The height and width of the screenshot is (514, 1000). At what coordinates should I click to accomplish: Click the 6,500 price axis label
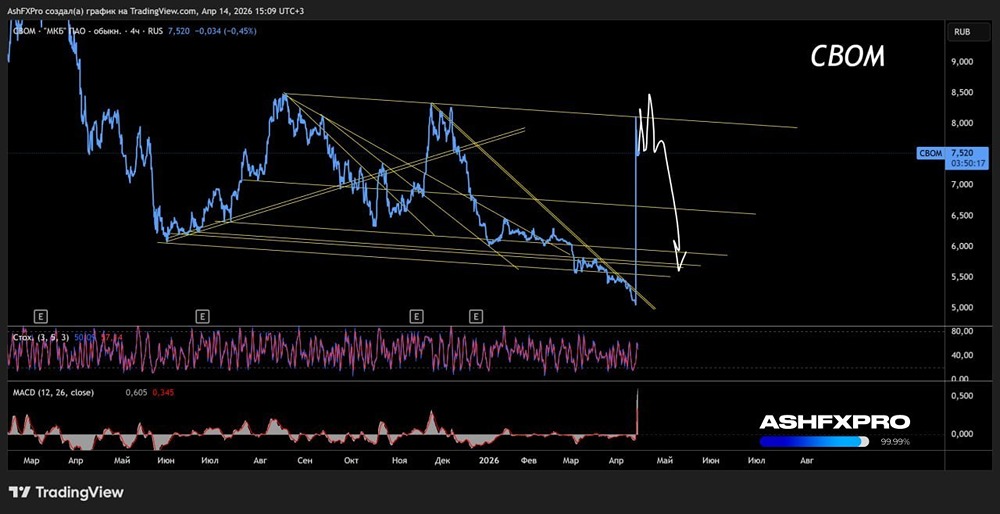pyautogui.click(x=961, y=216)
